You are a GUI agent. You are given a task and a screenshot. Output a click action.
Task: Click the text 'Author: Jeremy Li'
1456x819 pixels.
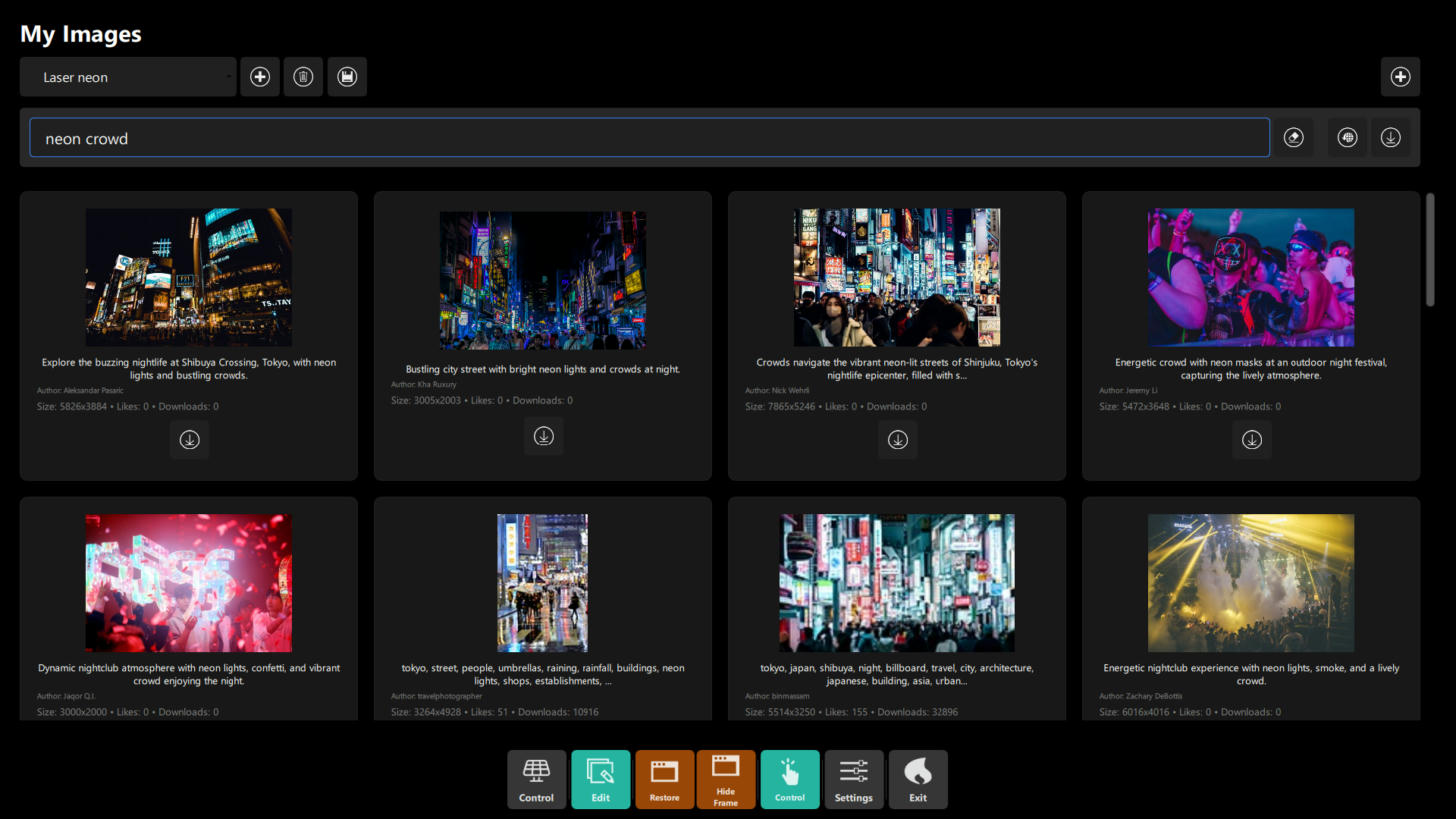point(1128,391)
